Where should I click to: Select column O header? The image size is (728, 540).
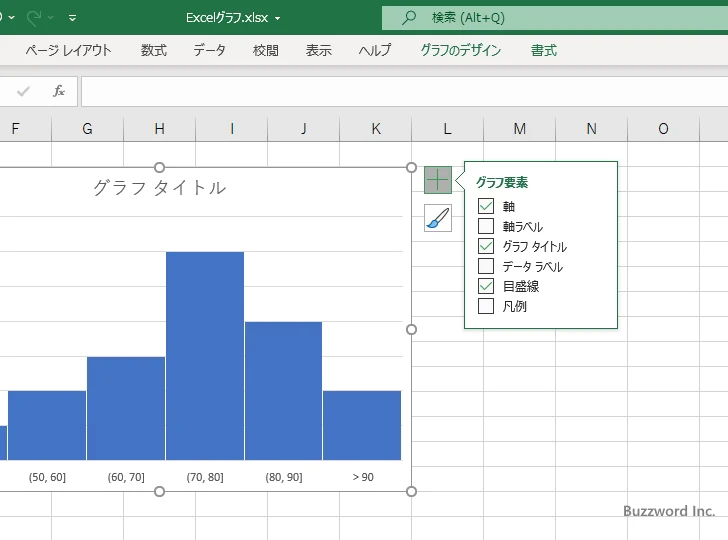663,129
